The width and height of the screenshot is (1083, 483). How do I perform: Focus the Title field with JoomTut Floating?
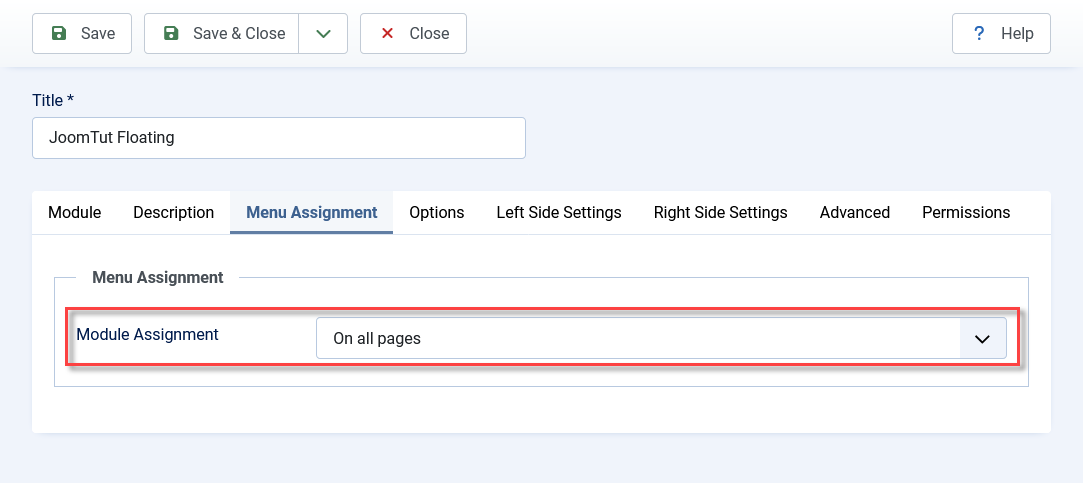click(279, 138)
